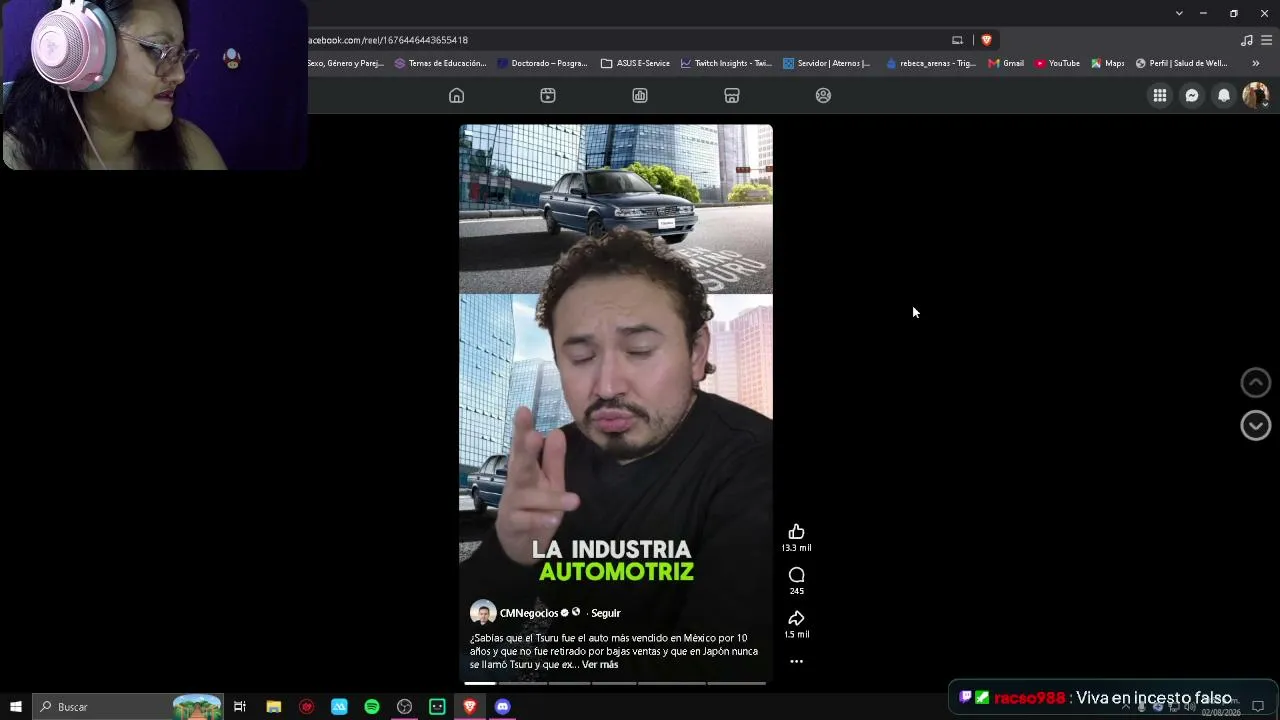Open Facebook notifications bell

[1224, 95]
